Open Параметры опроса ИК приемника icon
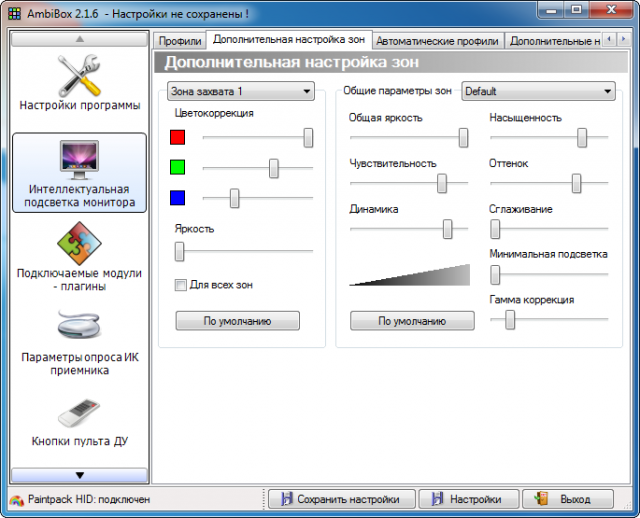Image resolution: width=640 pixels, height=518 pixels. coord(79,325)
